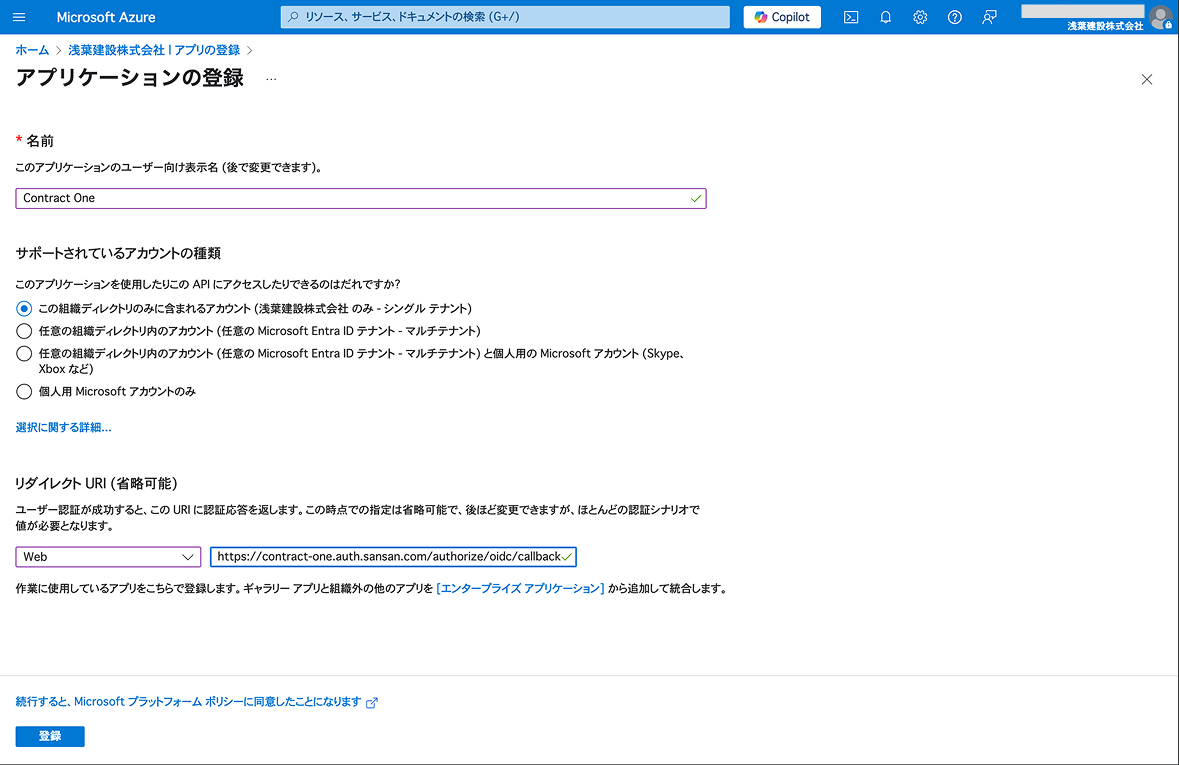Click the 登録 button
Image resolution: width=1179 pixels, height=765 pixels.
pos(50,736)
